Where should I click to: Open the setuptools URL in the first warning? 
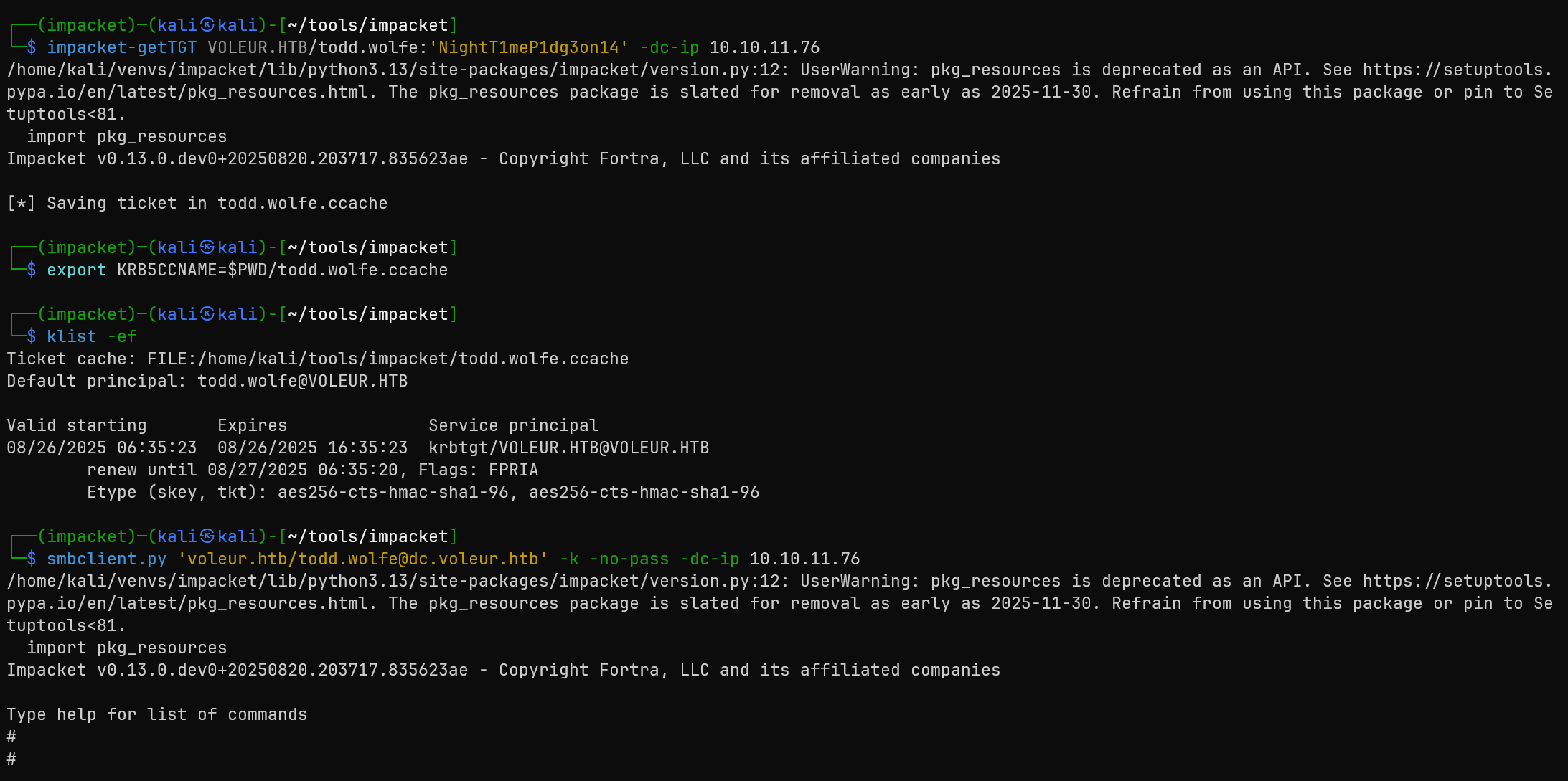click(1457, 70)
